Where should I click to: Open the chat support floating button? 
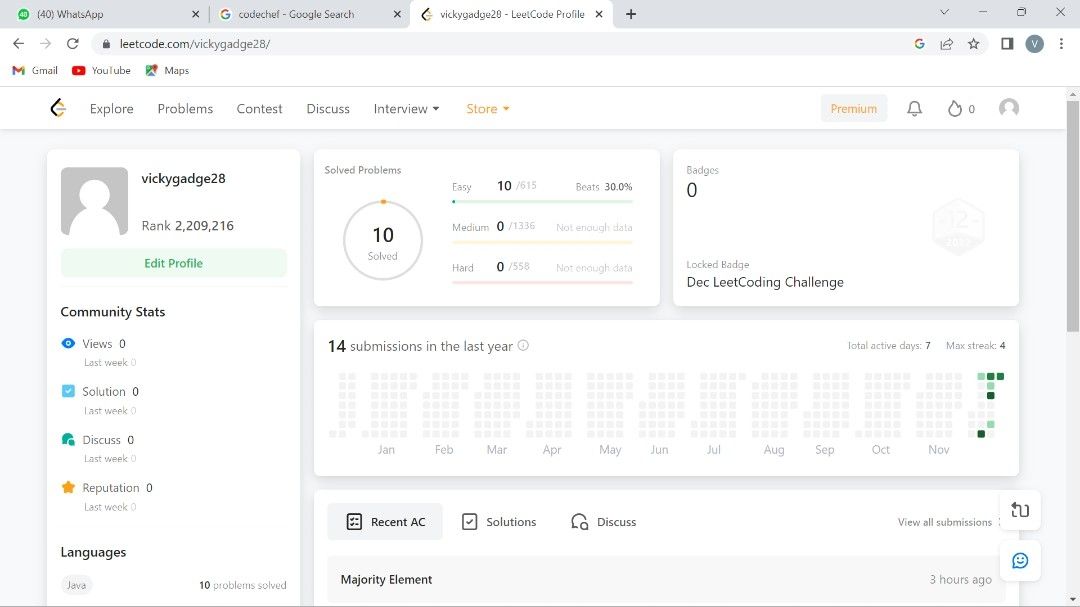1020,561
